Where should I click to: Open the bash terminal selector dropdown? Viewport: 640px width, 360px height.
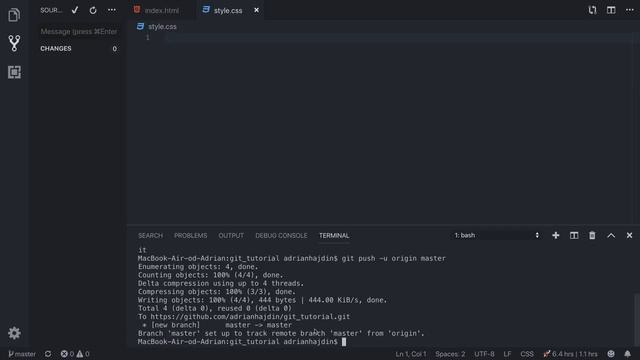click(x=497, y=236)
